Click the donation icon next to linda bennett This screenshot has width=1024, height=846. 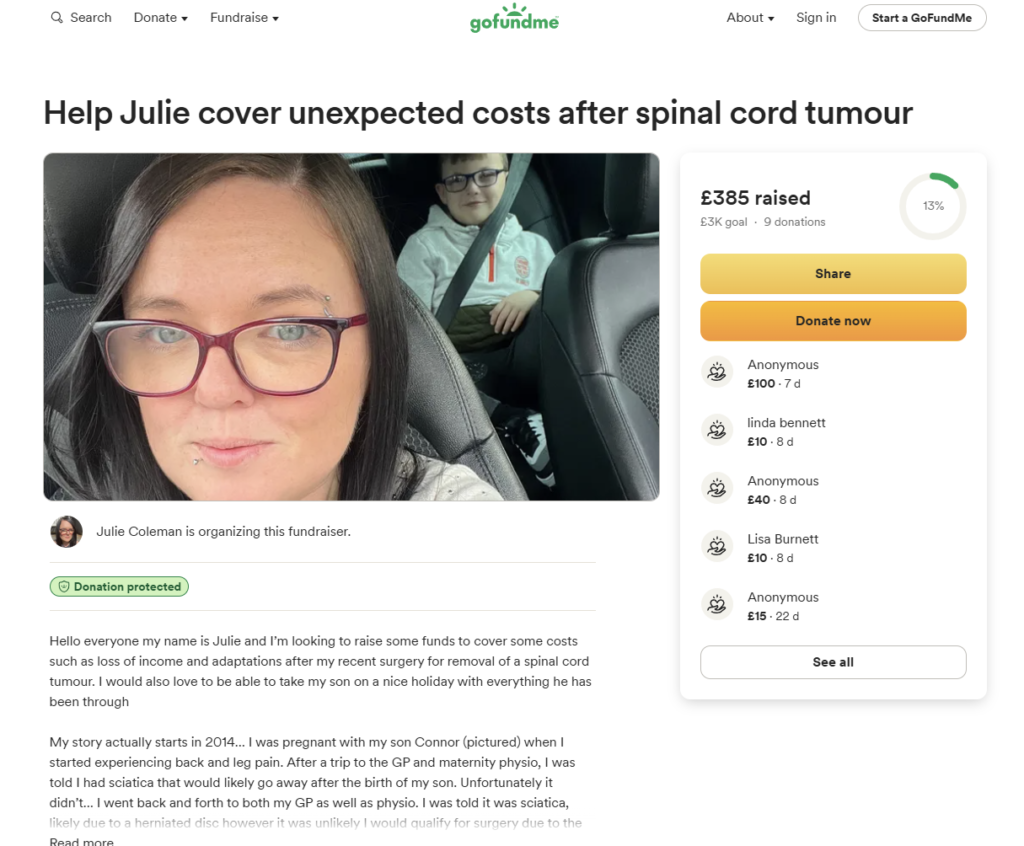[x=717, y=430]
